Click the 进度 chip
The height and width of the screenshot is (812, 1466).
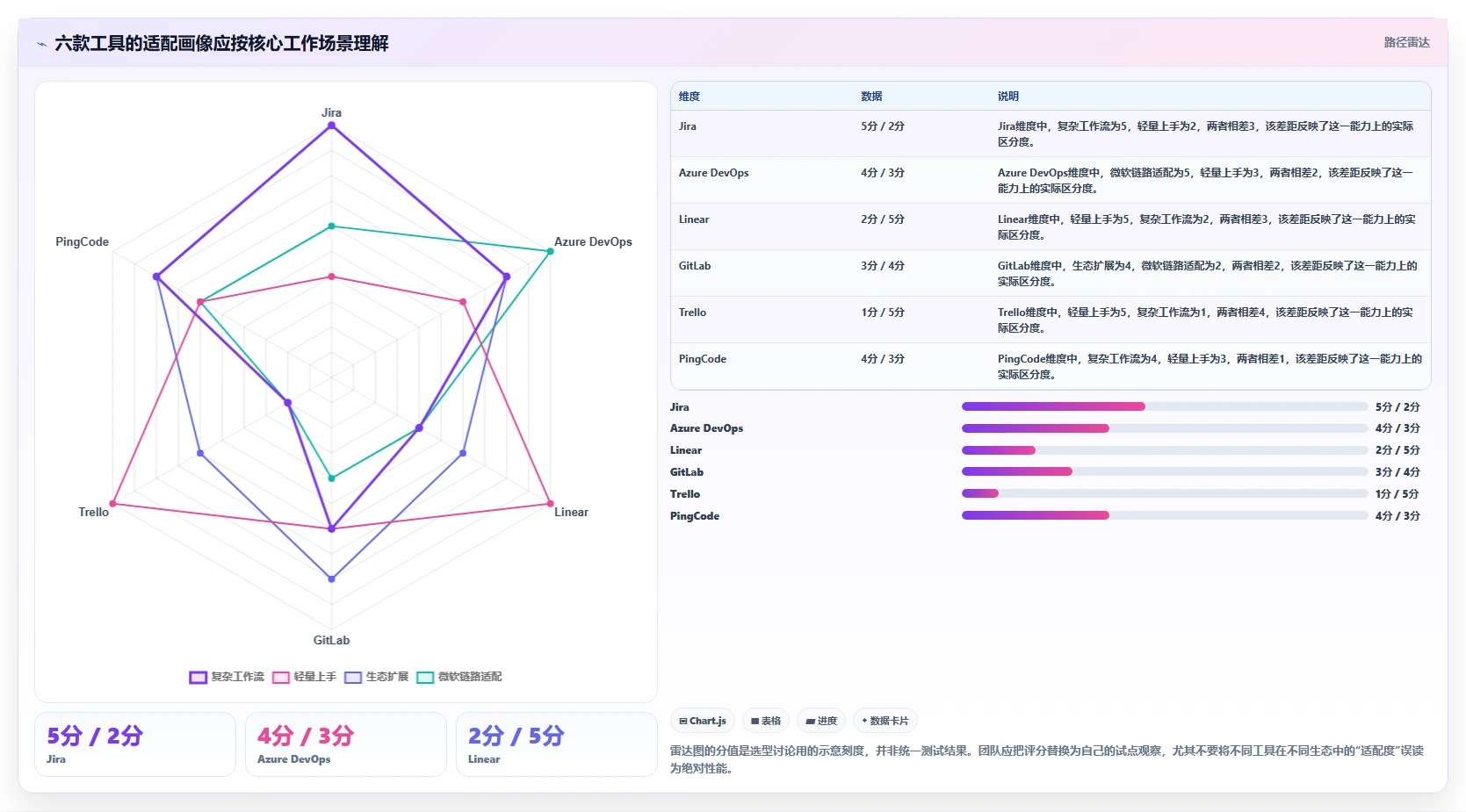(x=821, y=721)
